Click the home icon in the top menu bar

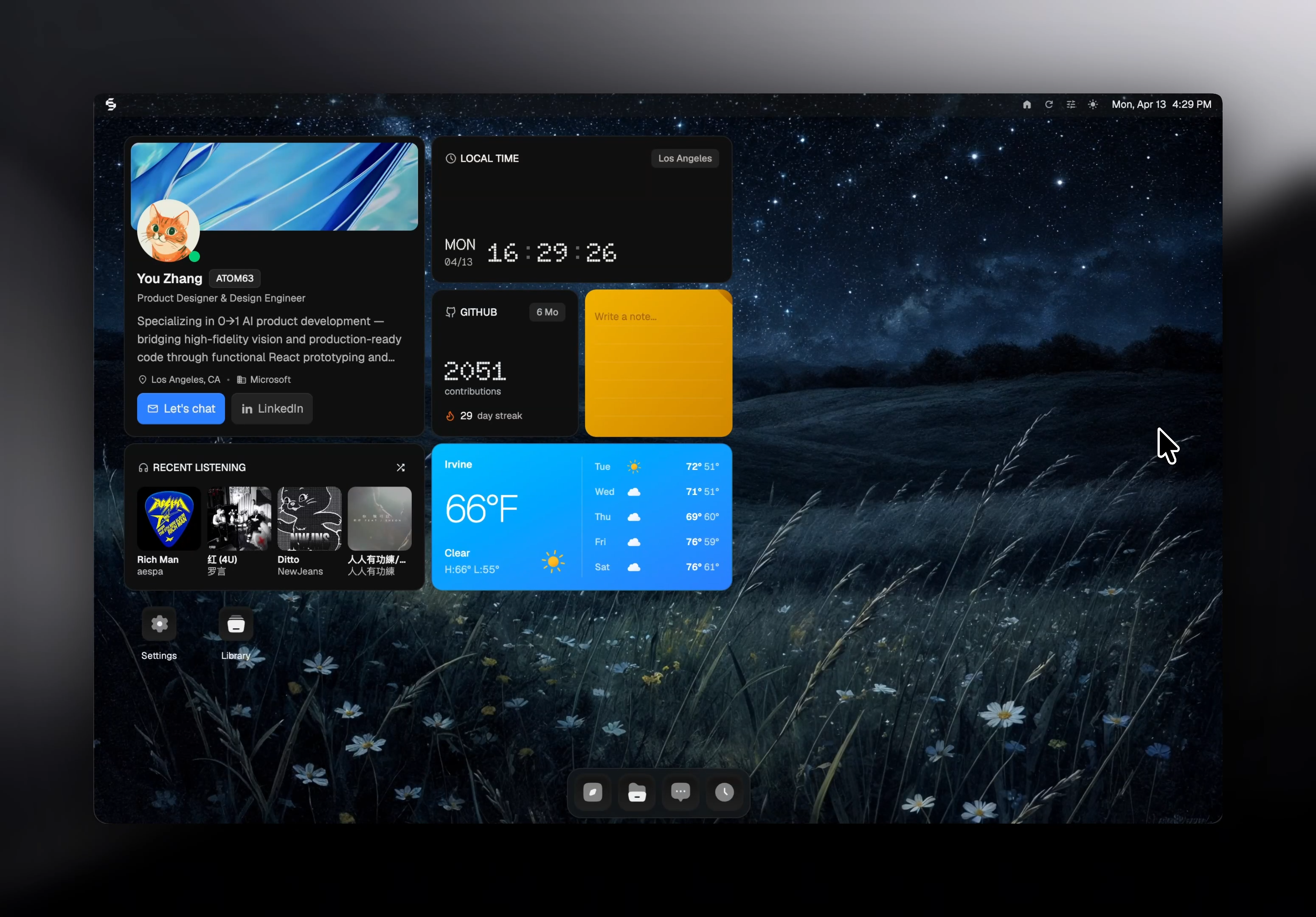point(1026,104)
